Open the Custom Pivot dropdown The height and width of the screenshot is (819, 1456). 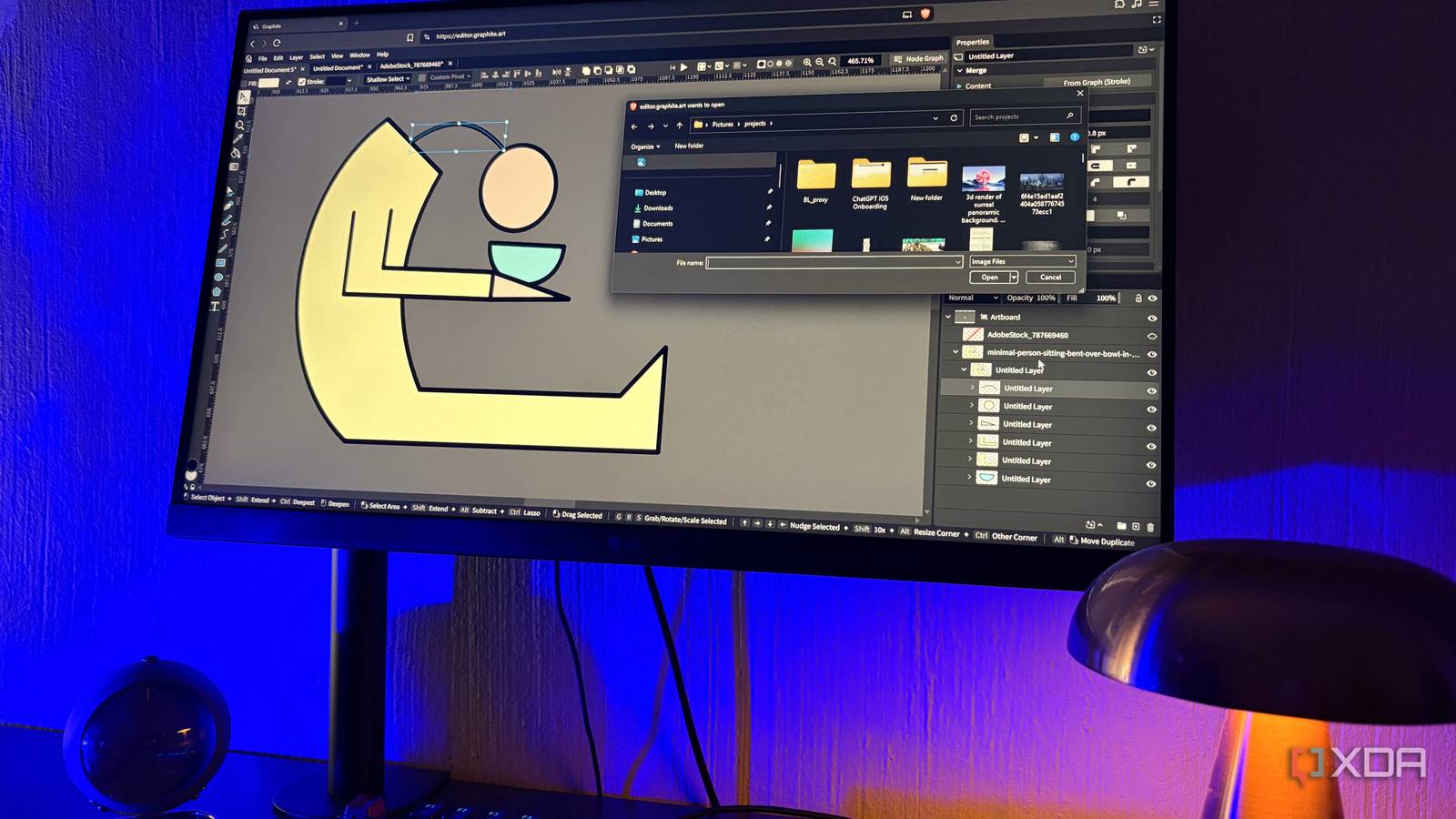(450, 76)
